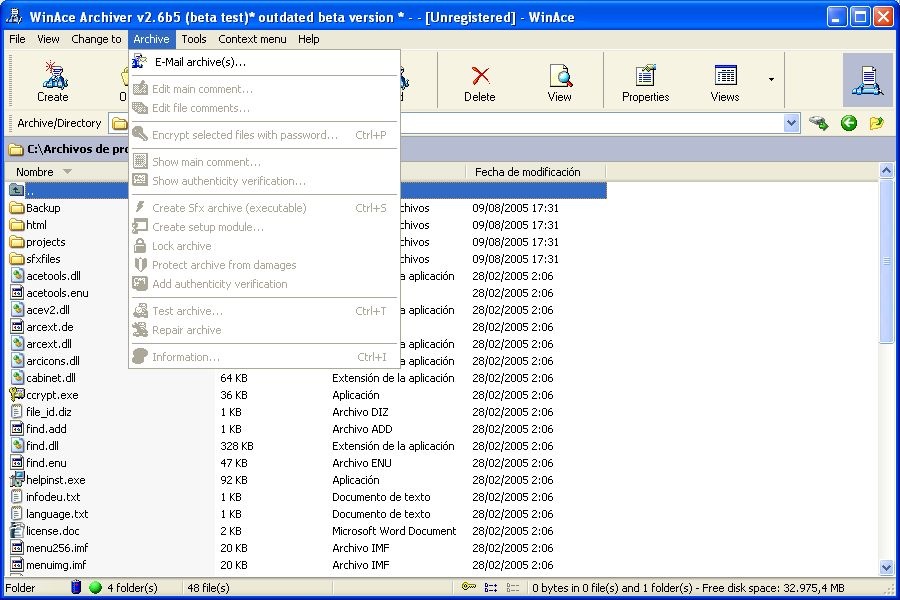Click the network drive icon beside address bar
The image size is (900, 600).
[x=820, y=123]
